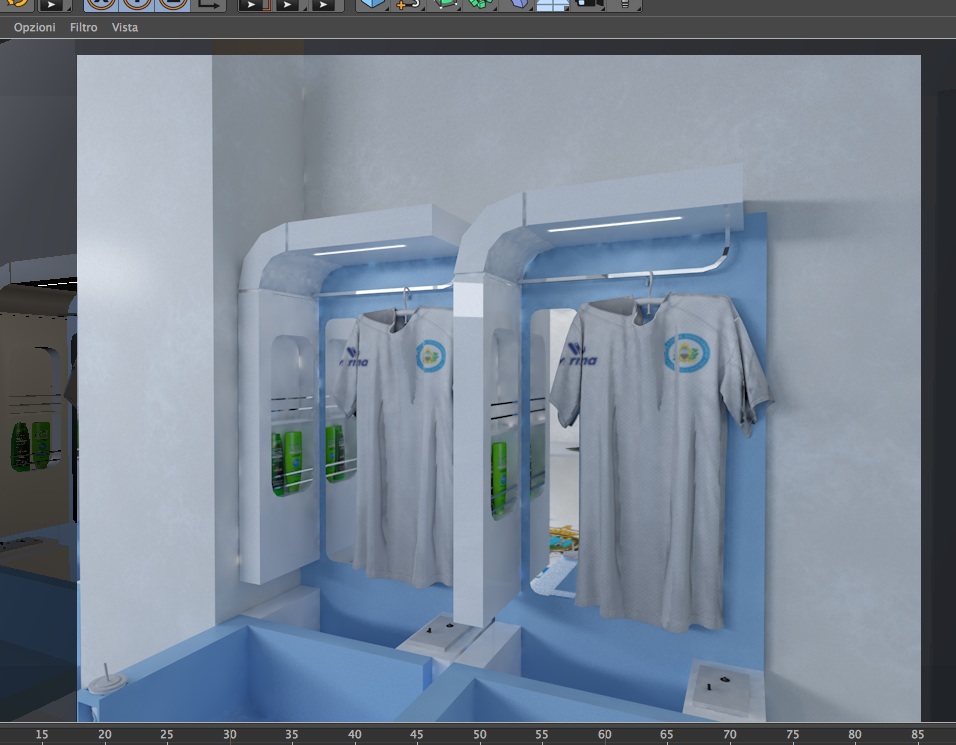956x745 pixels.
Task: Add a Cube primitive object
Action: 373,4
